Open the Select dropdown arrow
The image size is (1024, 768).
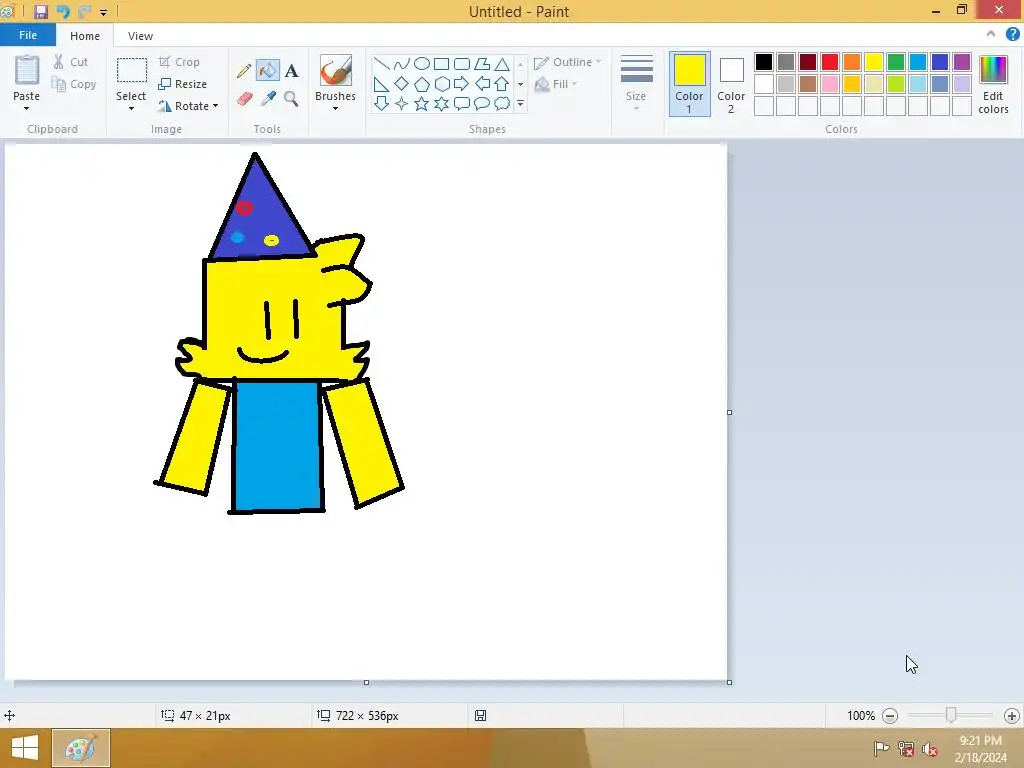pyautogui.click(x=131, y=109)
